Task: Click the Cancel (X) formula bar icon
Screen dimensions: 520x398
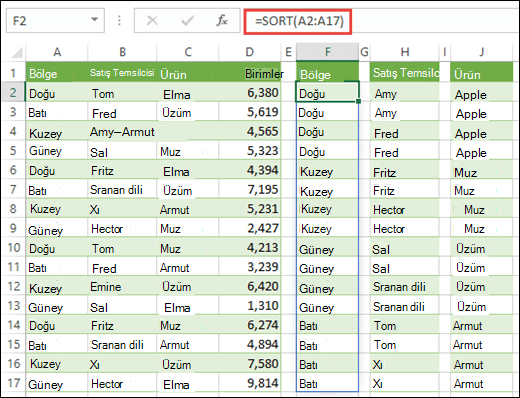Action: tap(152, 21)
